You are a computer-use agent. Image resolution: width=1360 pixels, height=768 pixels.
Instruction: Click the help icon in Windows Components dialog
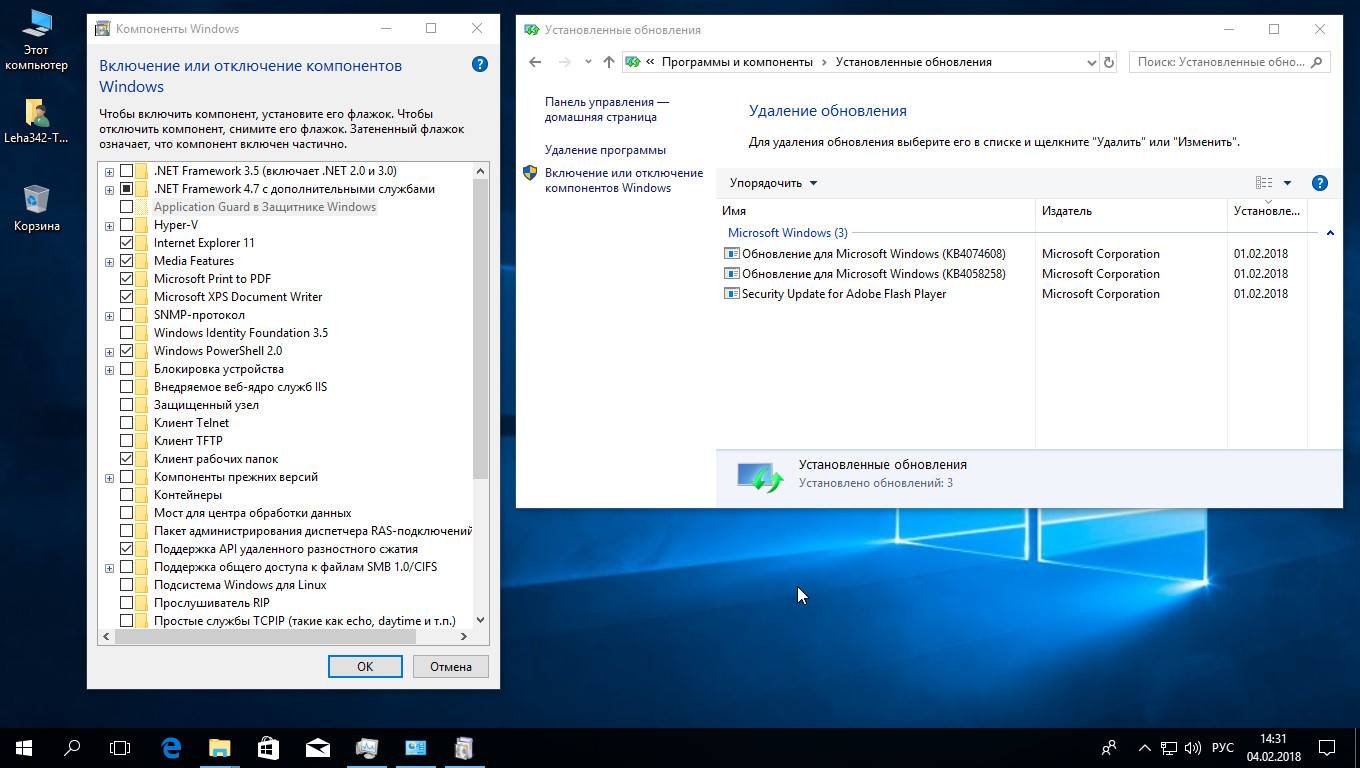tap(480, 64)
